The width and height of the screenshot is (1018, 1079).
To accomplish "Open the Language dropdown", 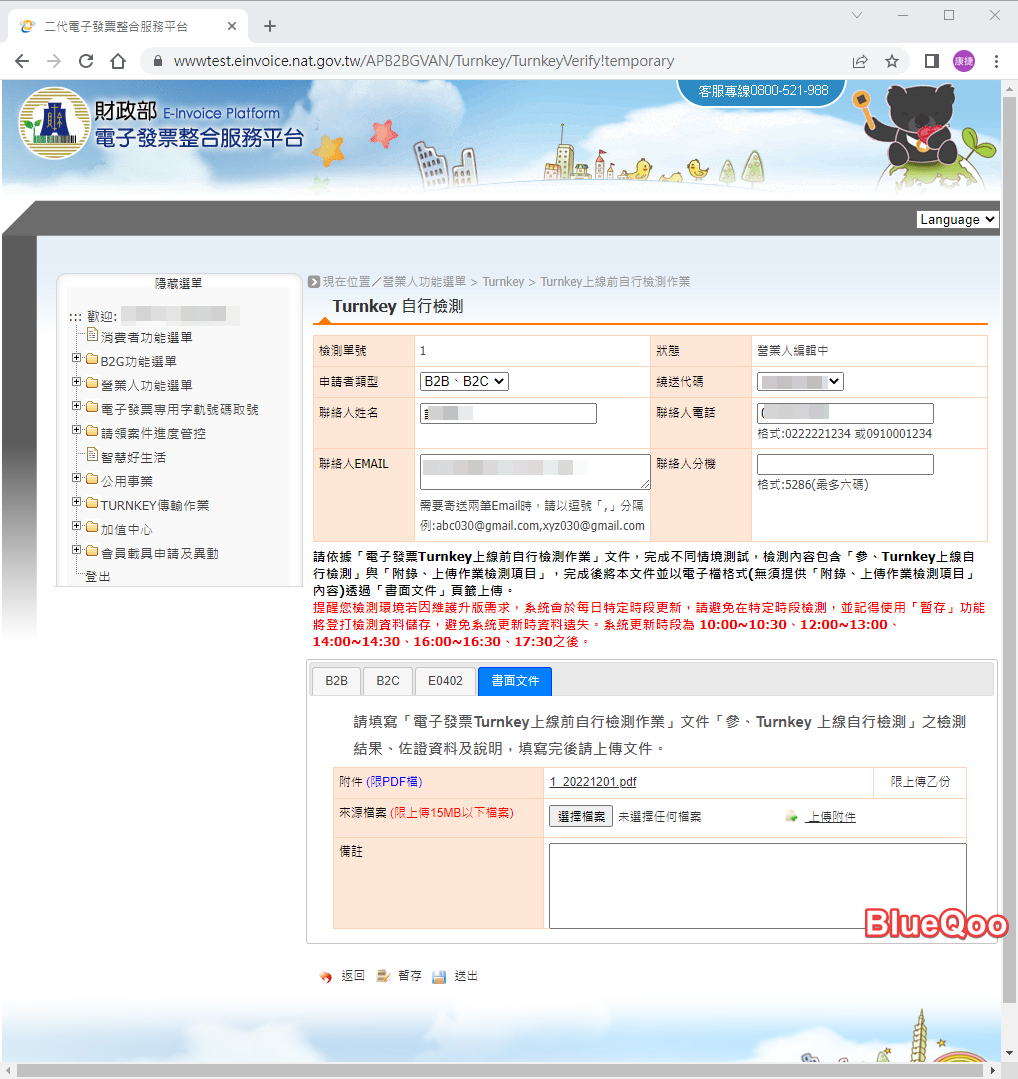I will tap(957, 219).
